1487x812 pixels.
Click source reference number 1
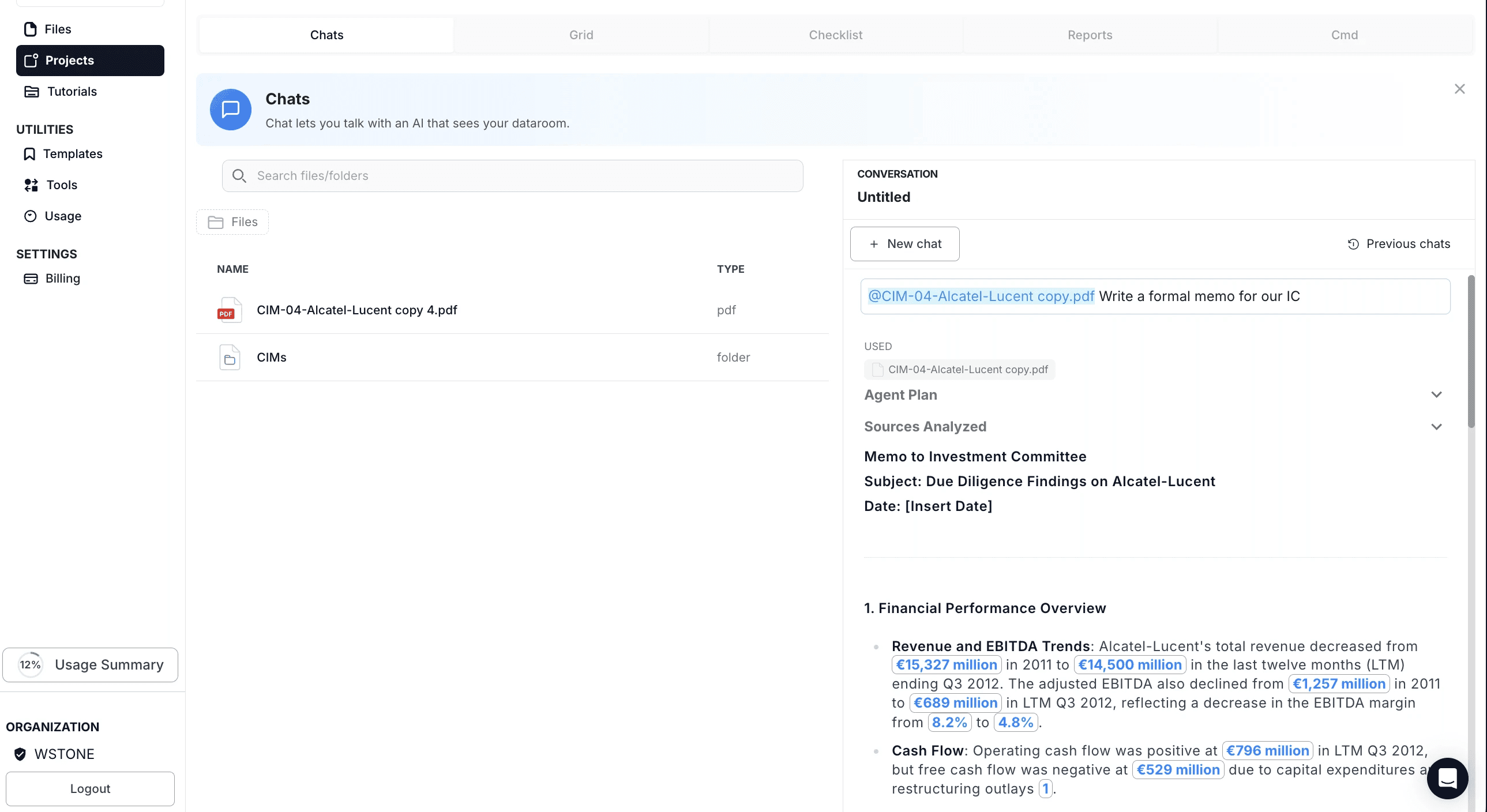[x=1045, y=789]
